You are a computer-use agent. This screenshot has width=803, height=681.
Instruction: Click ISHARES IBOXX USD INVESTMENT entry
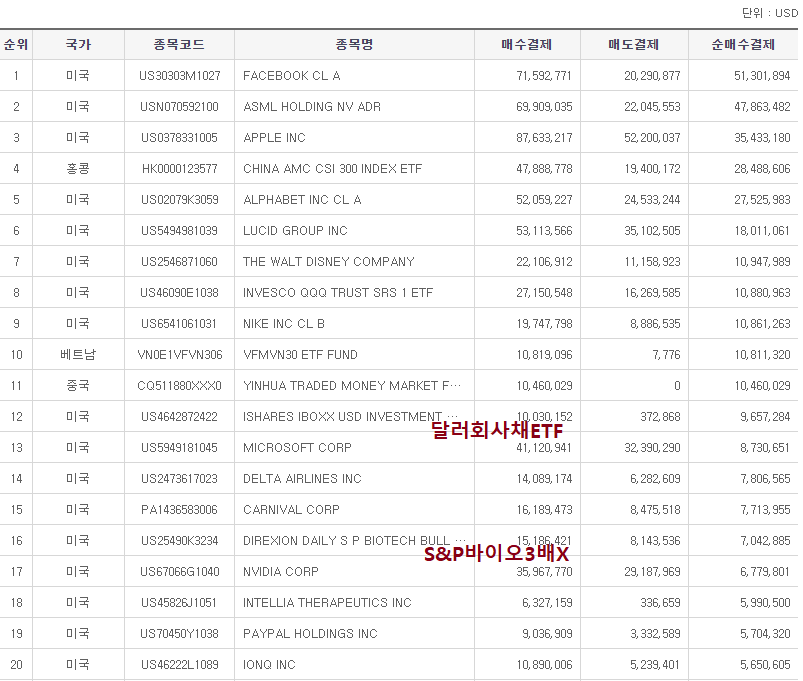point(350,416)
